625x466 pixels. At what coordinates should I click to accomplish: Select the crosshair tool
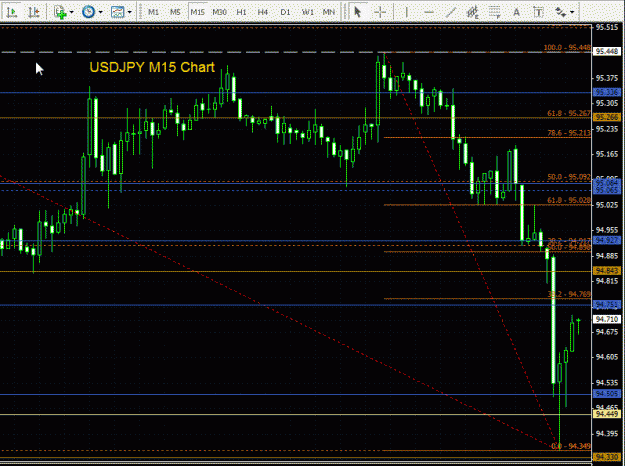(380, 12)
